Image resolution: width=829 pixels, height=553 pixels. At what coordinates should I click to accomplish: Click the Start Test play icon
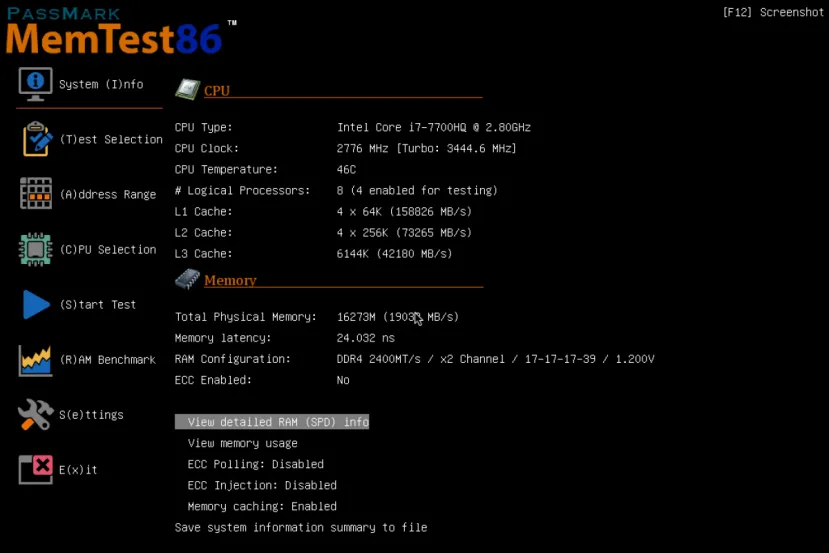point(36,305)
